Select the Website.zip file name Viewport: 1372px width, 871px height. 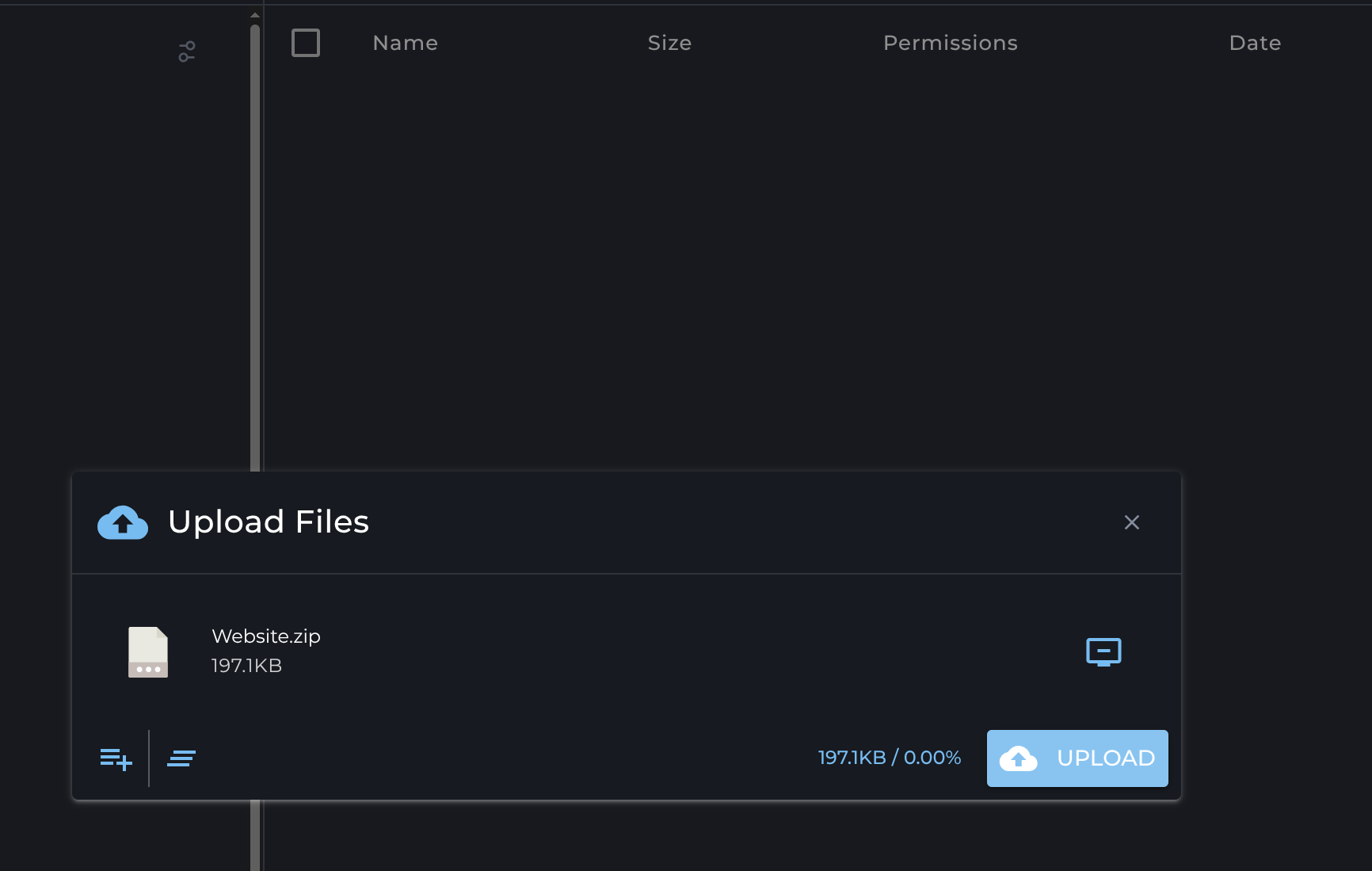pyautogui.click(x=266, y=636)
